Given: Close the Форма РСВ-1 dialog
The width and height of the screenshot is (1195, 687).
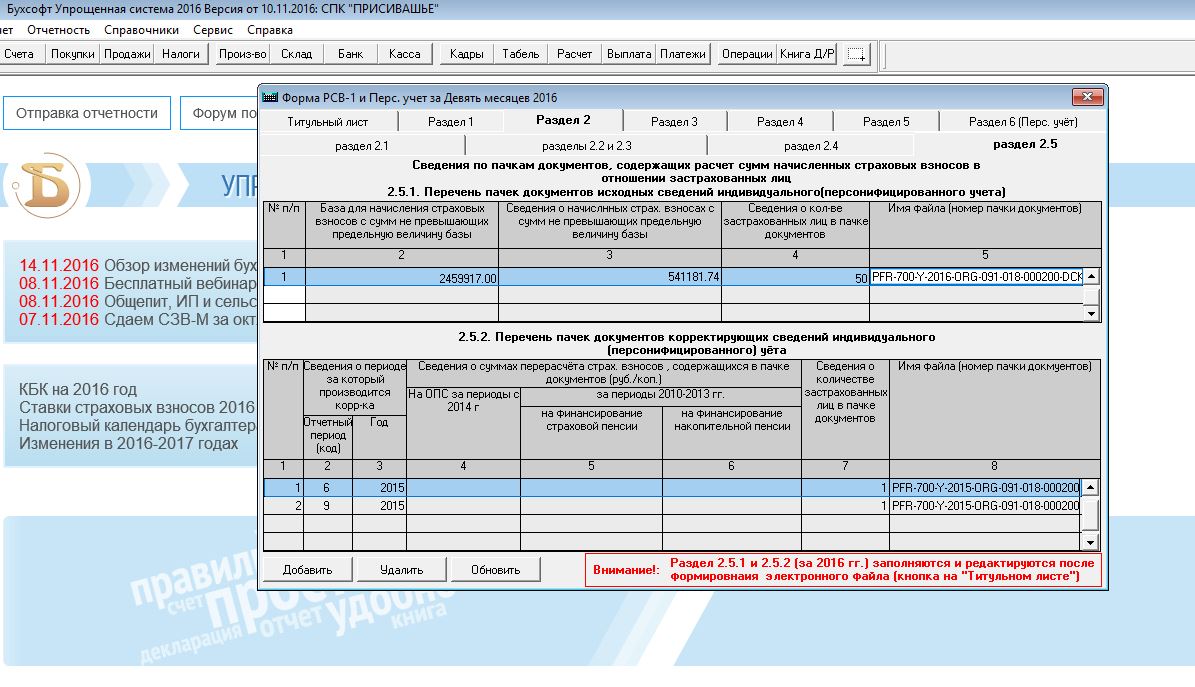Looking at the screenshot, I should (1087, 97).
